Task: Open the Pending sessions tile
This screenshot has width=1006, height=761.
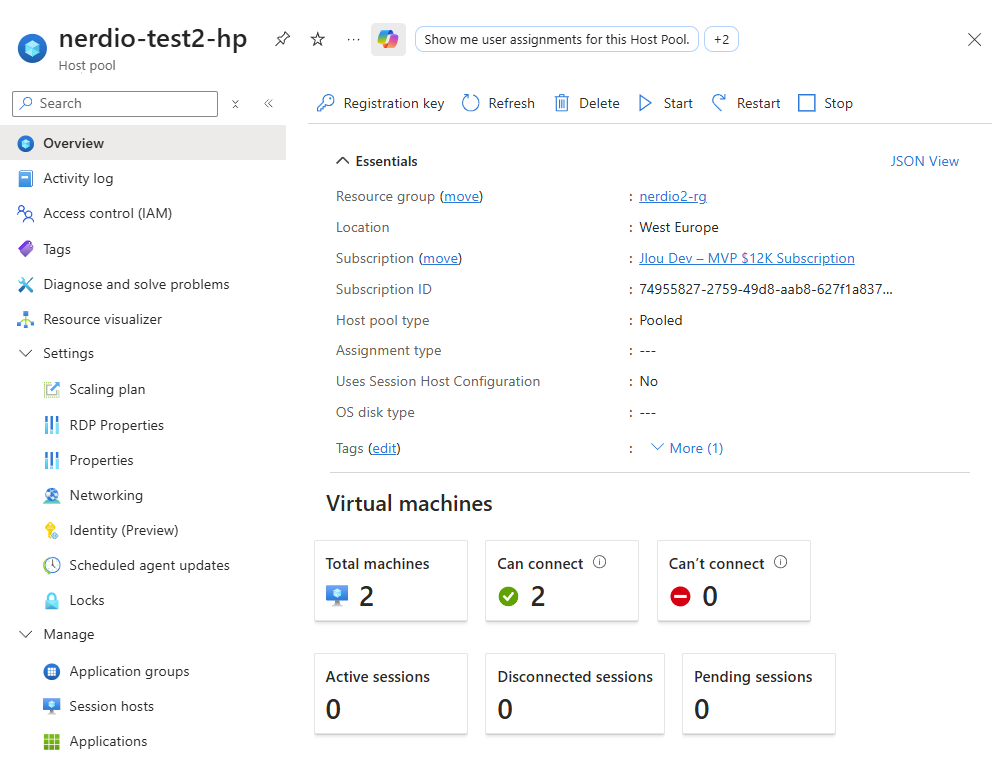Action: coord(759,694)
